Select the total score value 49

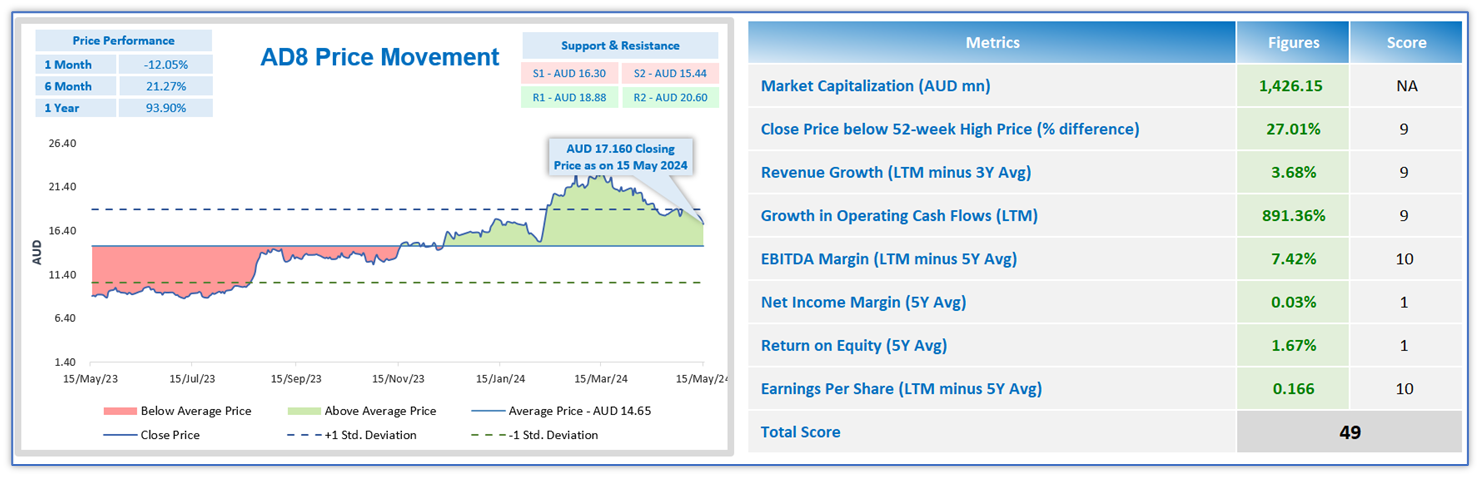[x=1350, y=432]
